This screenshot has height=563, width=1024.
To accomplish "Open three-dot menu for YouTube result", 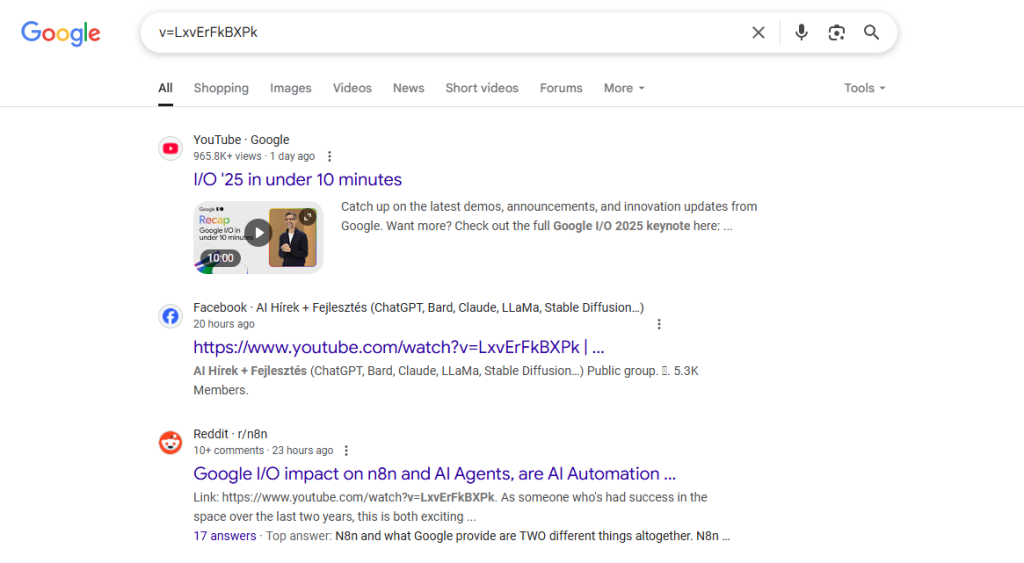I will pos(329,157).
